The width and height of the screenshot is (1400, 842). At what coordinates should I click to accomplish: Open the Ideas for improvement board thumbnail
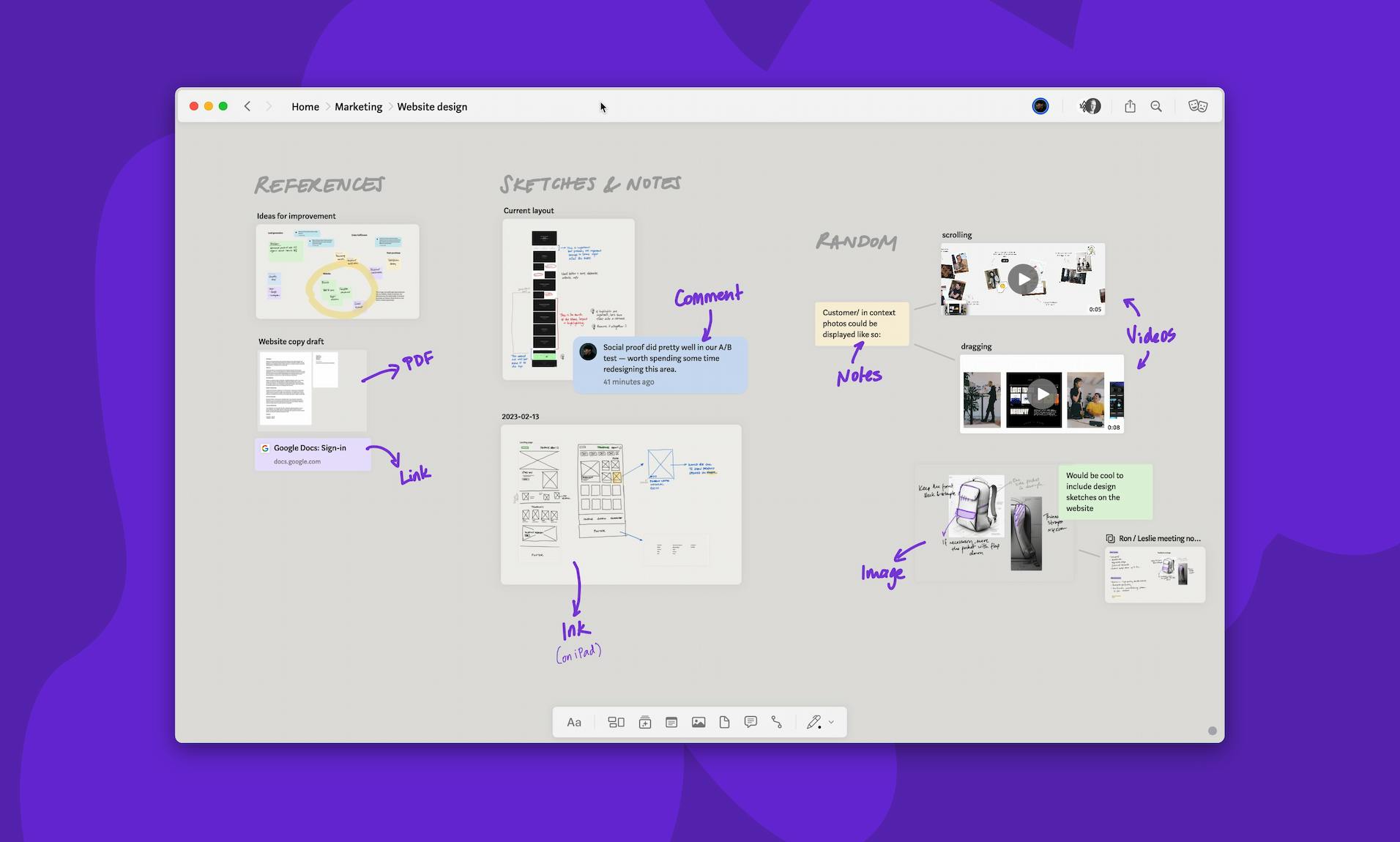(338, 272)
